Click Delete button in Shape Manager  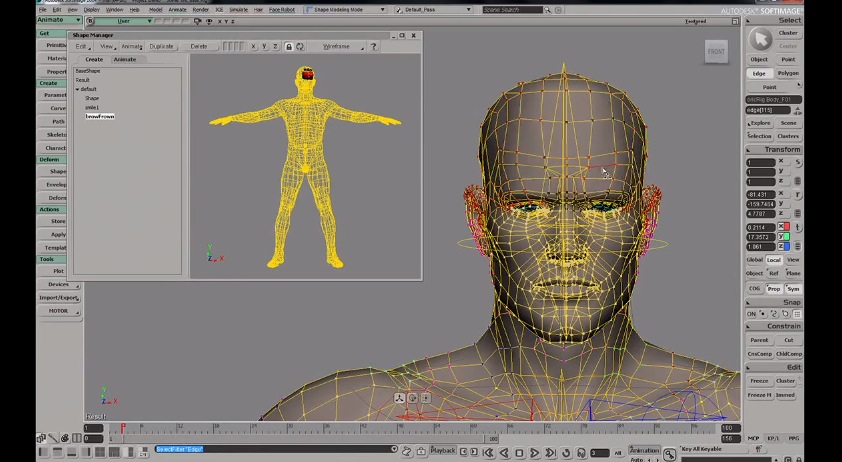click(x=199, y=47)
